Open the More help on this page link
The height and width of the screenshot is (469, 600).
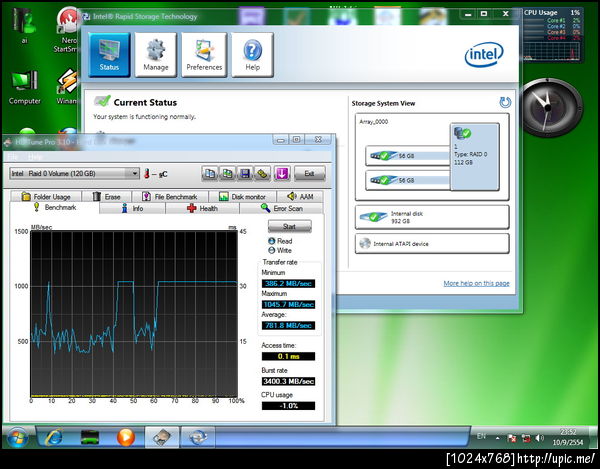476,283
